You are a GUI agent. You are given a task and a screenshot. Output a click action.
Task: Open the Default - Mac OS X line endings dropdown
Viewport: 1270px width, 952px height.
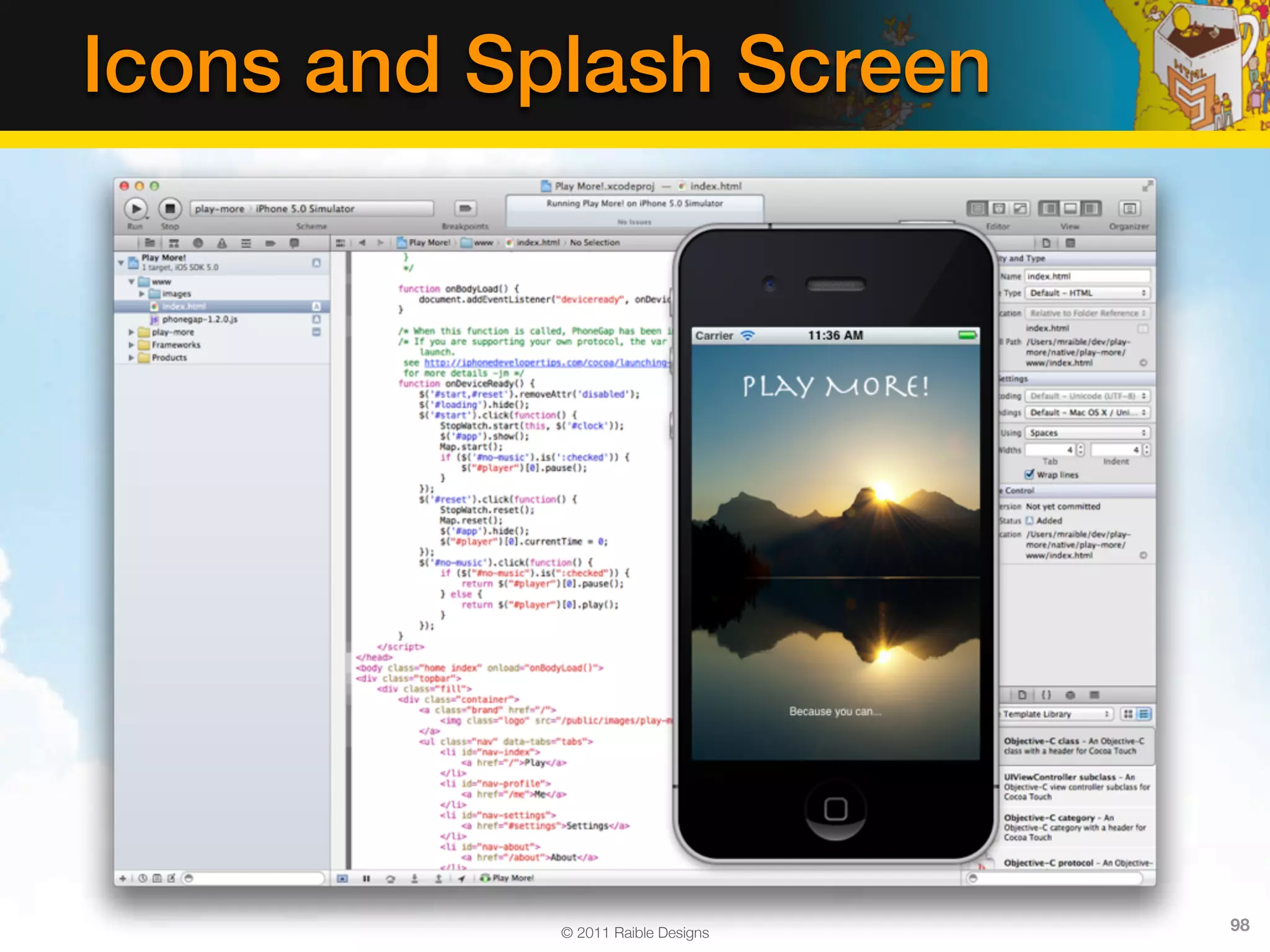click(1088, 412)
